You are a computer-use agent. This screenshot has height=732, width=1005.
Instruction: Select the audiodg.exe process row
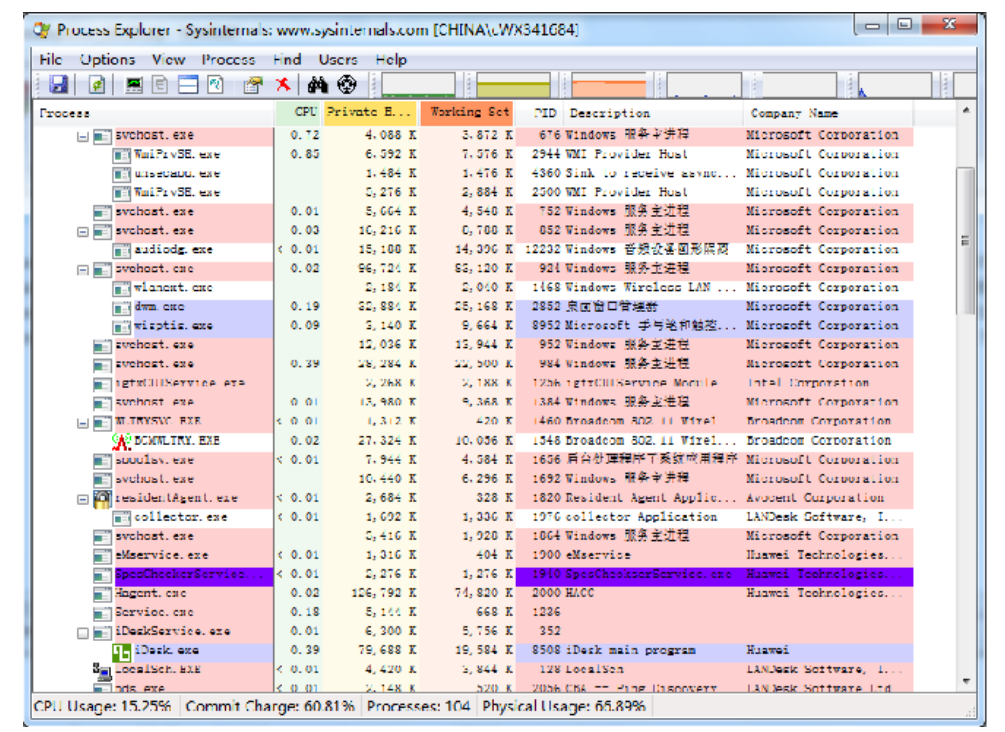coord(474,251)
